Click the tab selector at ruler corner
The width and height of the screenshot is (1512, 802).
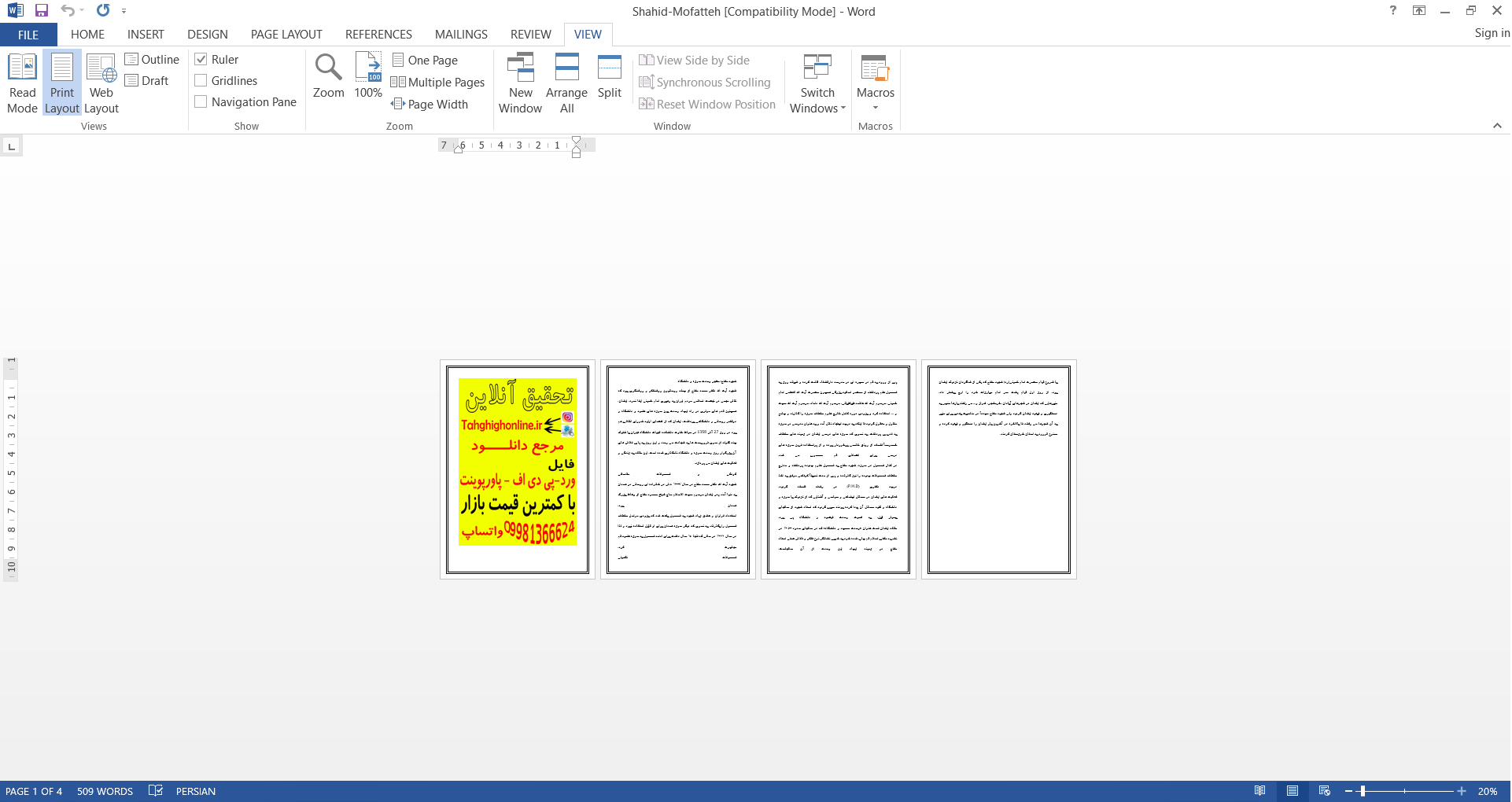tap(11, 146)
